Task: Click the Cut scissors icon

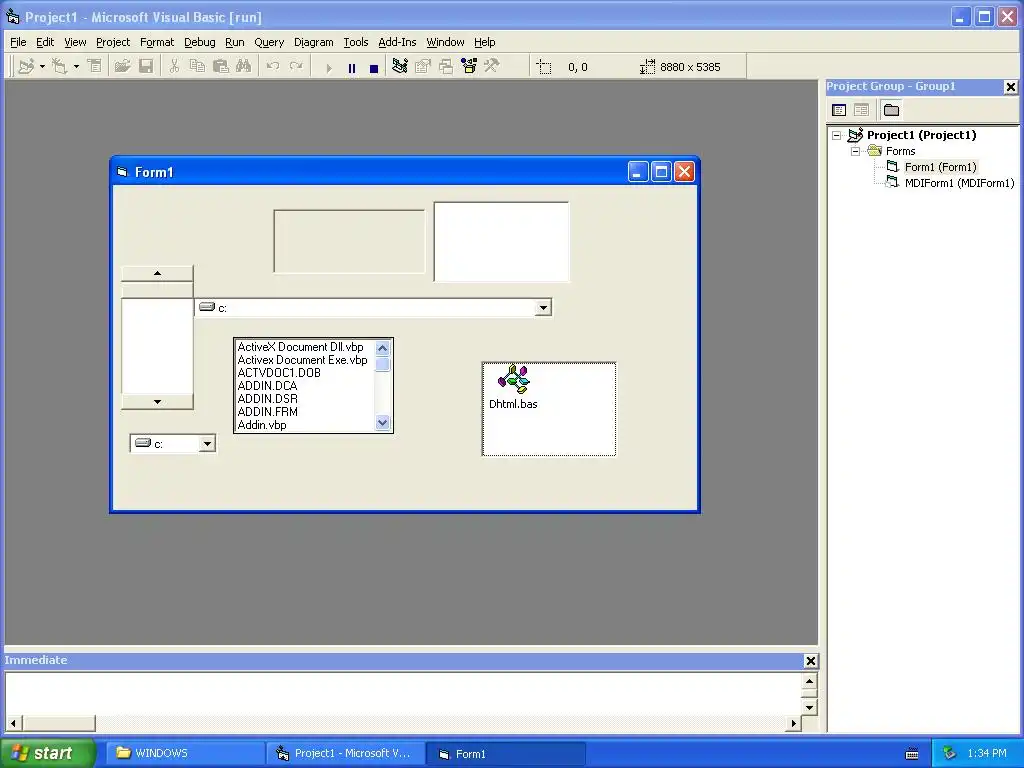Action: [x=174, y=67]
